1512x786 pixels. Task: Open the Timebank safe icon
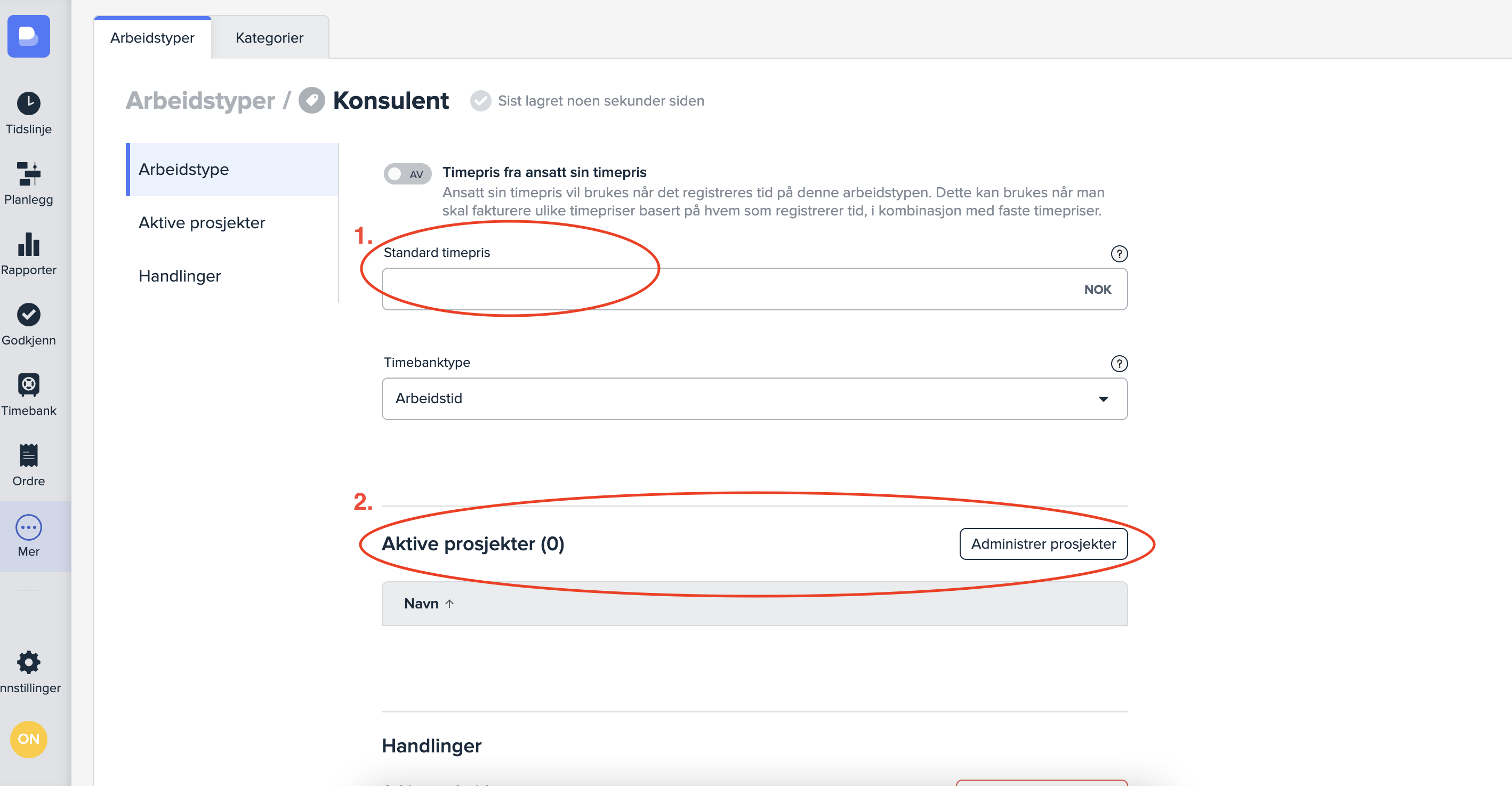(x=28, y=386)
